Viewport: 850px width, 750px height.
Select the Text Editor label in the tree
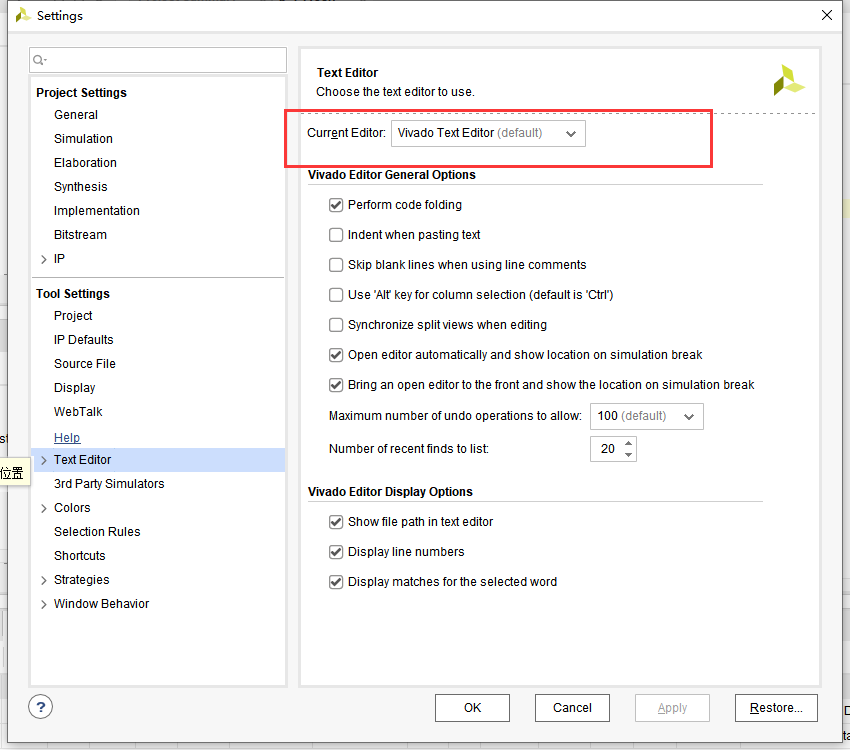pos(82,460)
